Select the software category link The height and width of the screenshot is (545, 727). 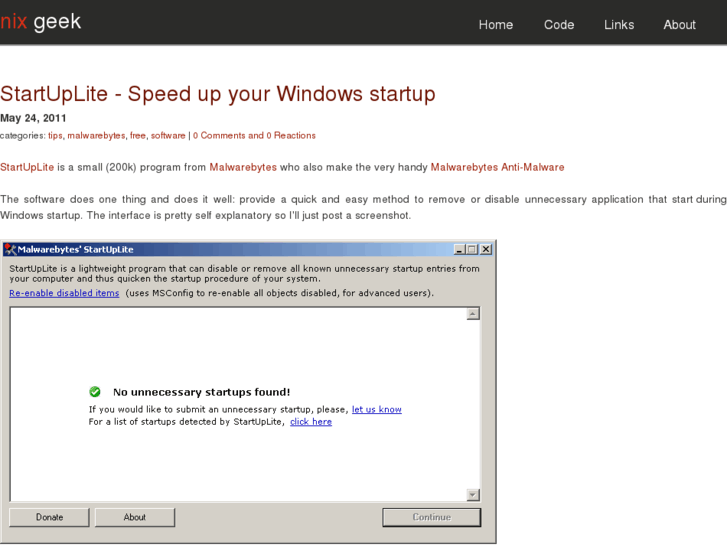click(168, 135)
